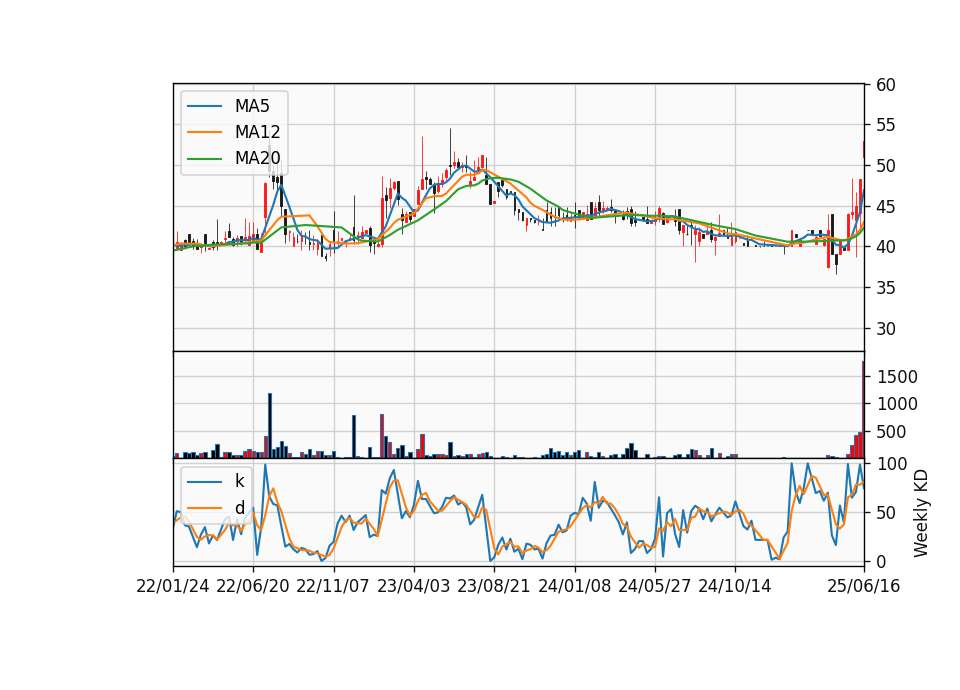Viewport: 960px width, 690px height.
Task: Click the volume axis label 1000
Action: [x=897, y=404]
